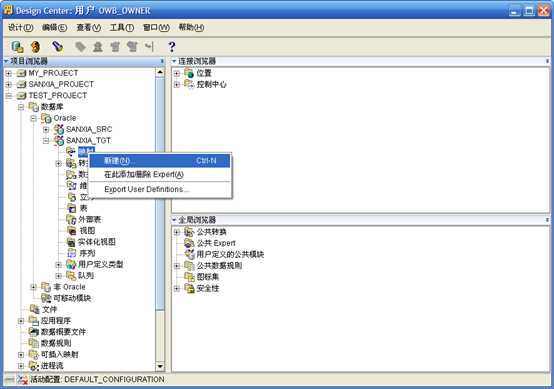554x389 pixels.
Task: Click the 公共 Expert node icon
Action: (x=189, y=243)
